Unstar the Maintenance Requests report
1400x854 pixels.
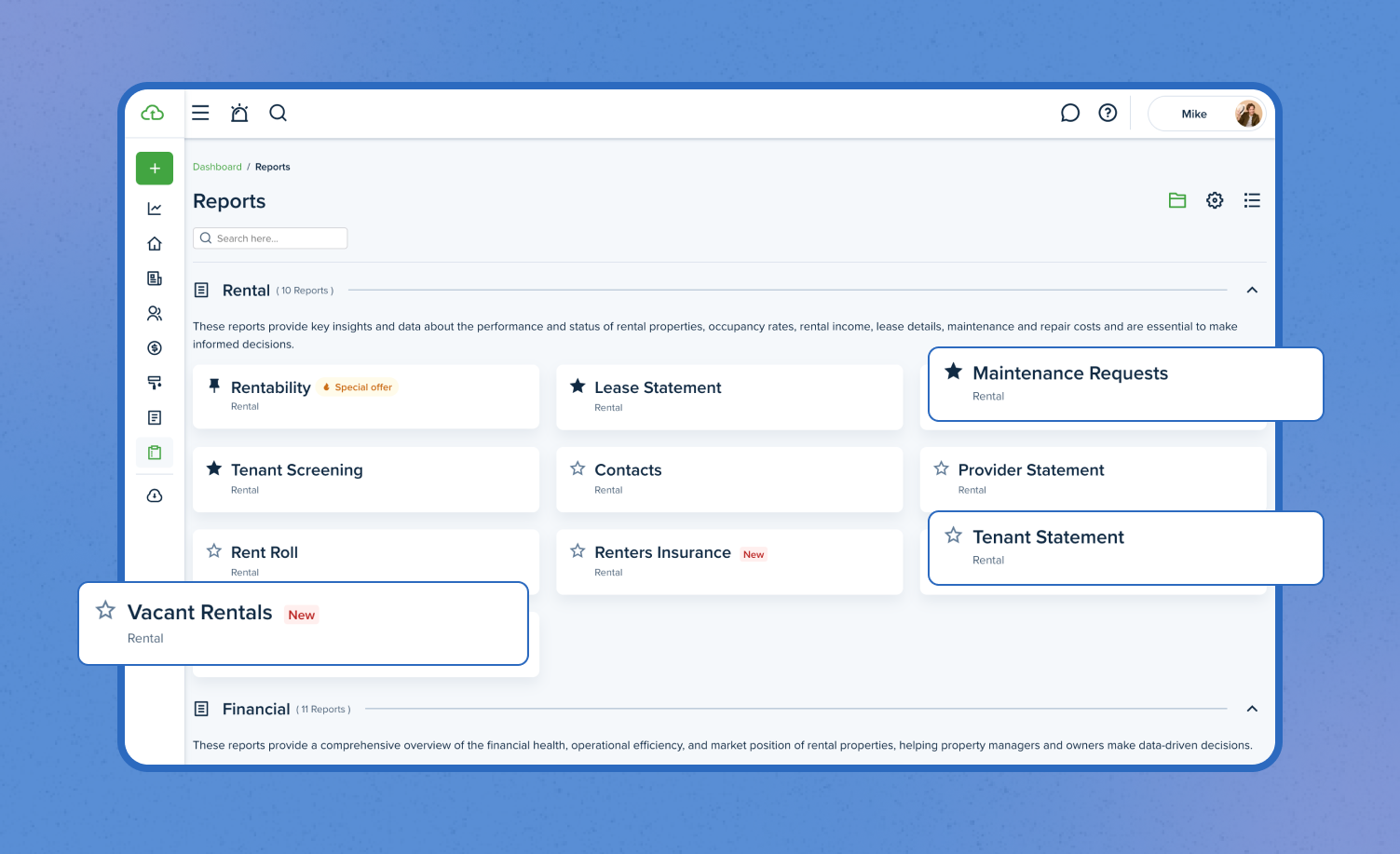(x=953, y=372)
